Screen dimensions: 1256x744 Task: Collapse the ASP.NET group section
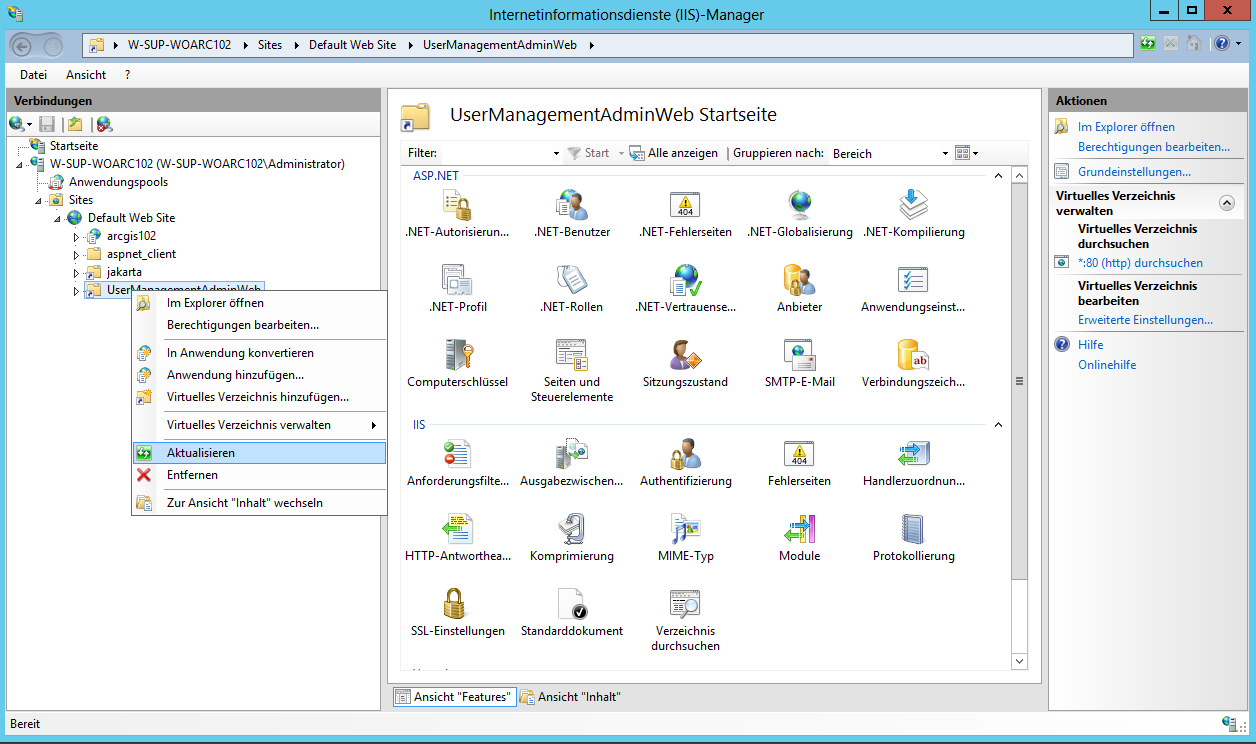pos(997,176)
